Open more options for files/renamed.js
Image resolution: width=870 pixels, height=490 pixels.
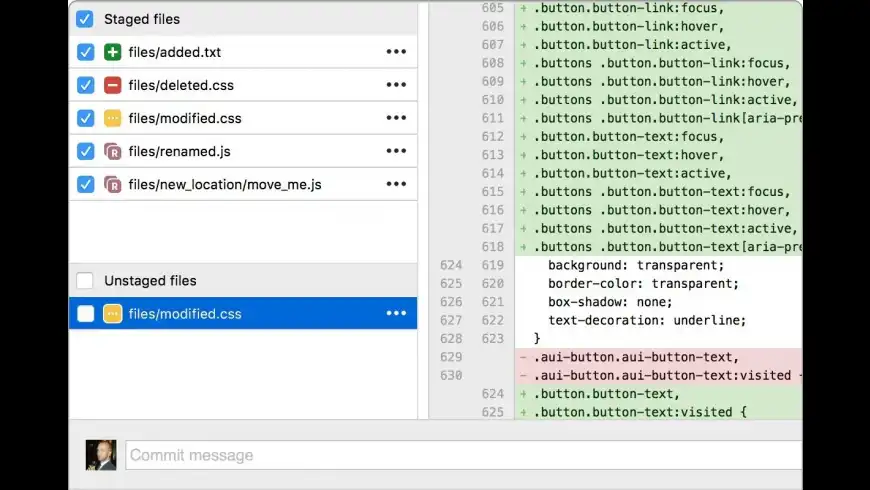point(396,152)
